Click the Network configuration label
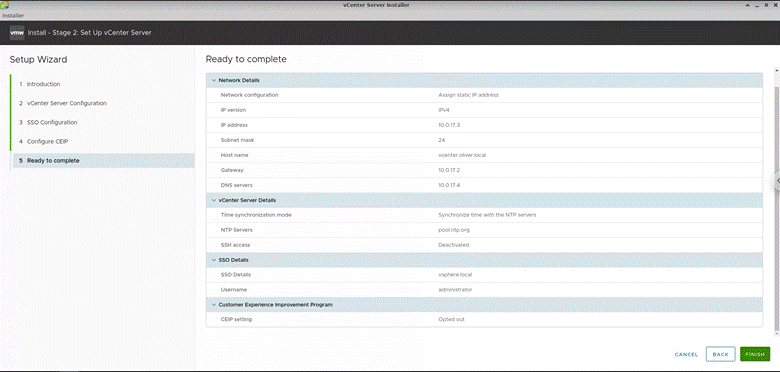780x372 pixels. click(249, 95)
